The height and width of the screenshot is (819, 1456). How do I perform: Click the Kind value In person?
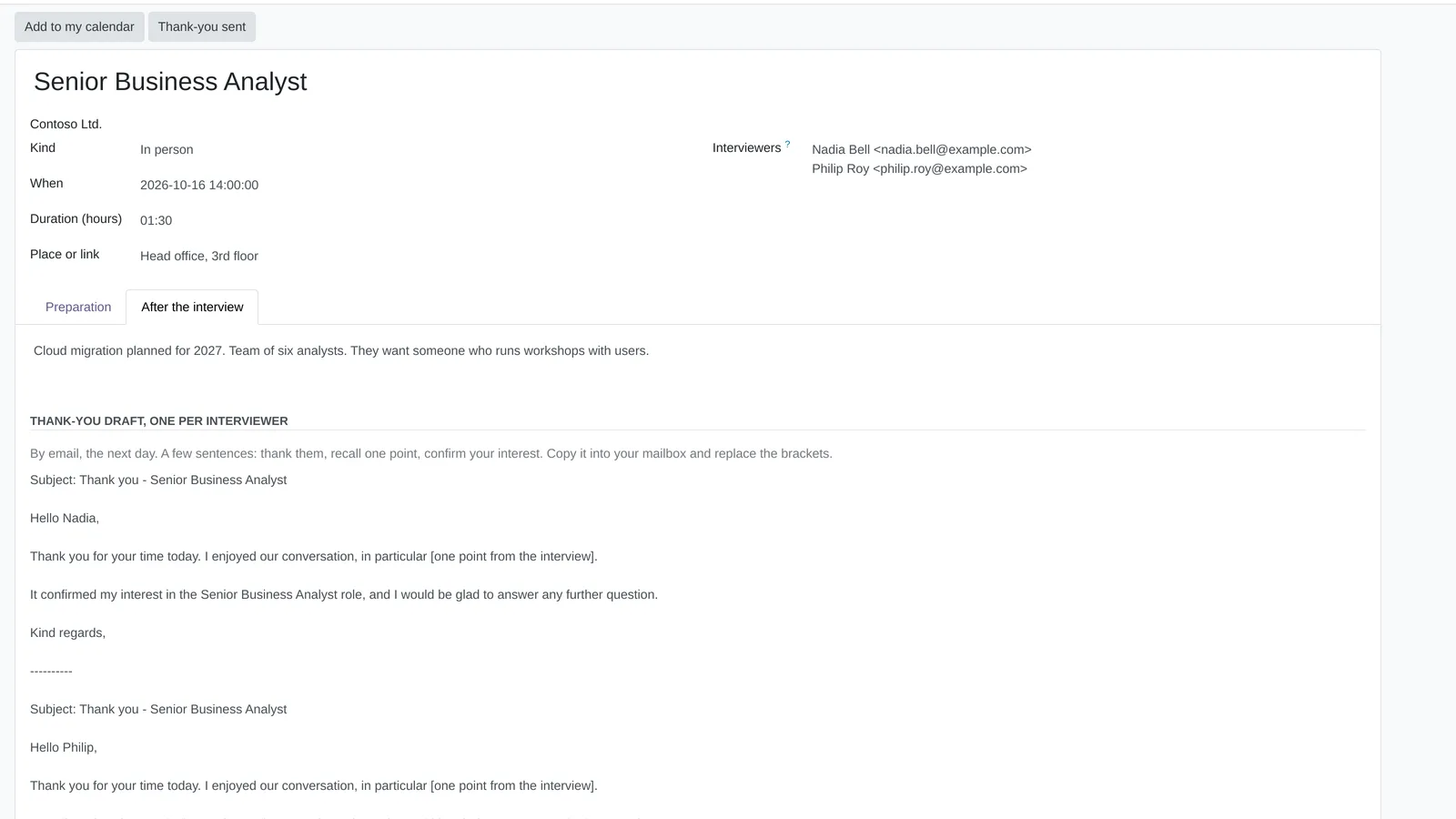(167, 149)
